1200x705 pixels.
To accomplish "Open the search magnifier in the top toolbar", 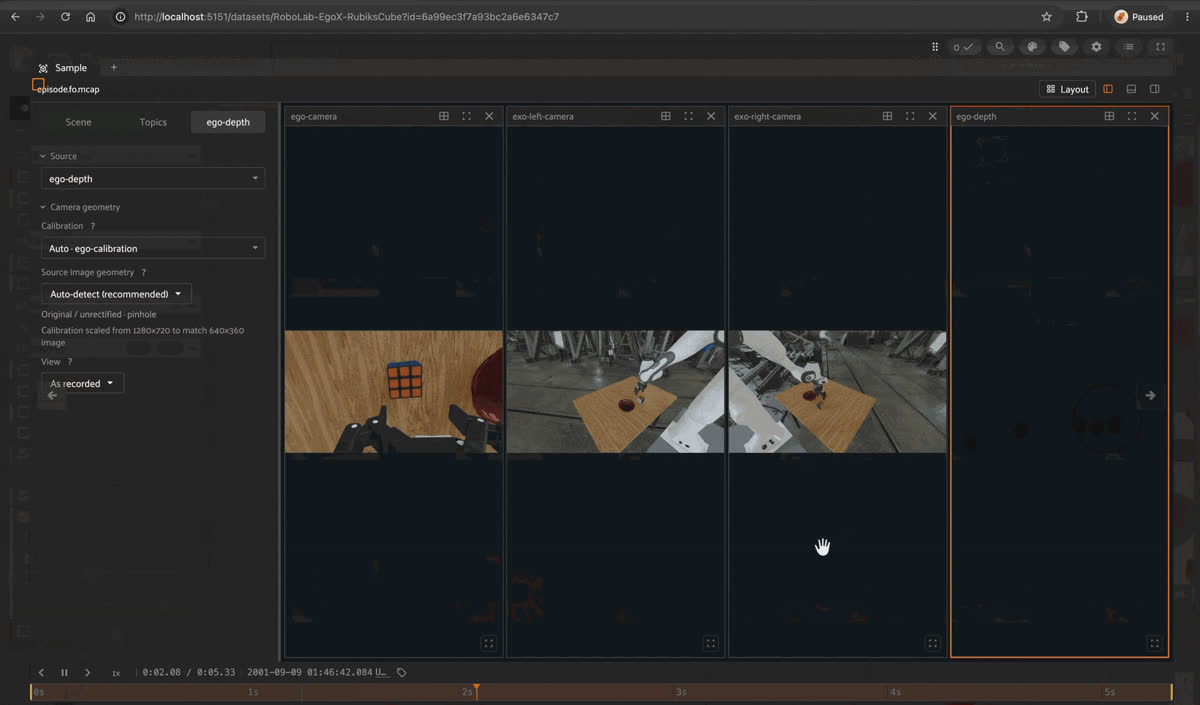I will (999, 47).
